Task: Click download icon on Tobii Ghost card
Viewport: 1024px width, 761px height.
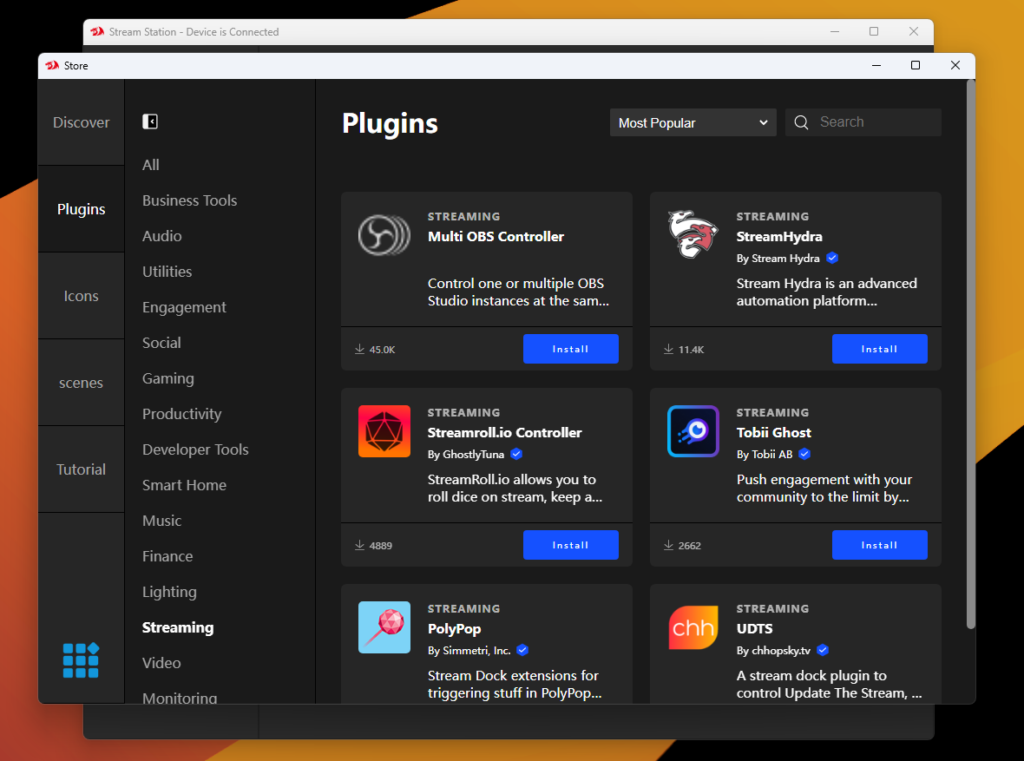Action: [668, 545]
